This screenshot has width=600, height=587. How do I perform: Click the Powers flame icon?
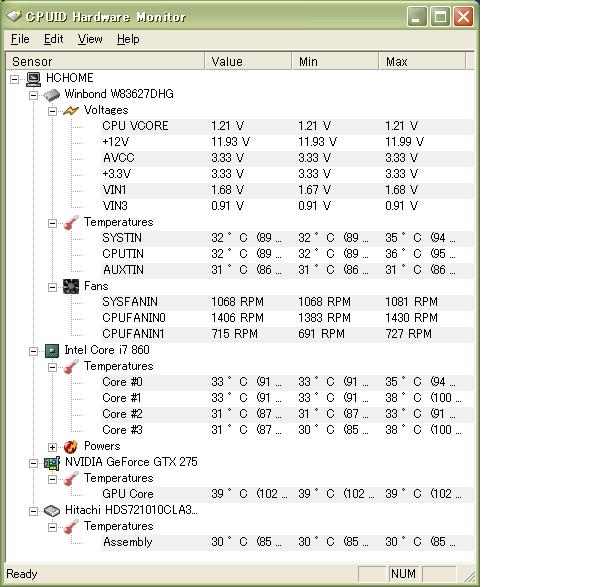pyautogui.click(x=71, y=447)
